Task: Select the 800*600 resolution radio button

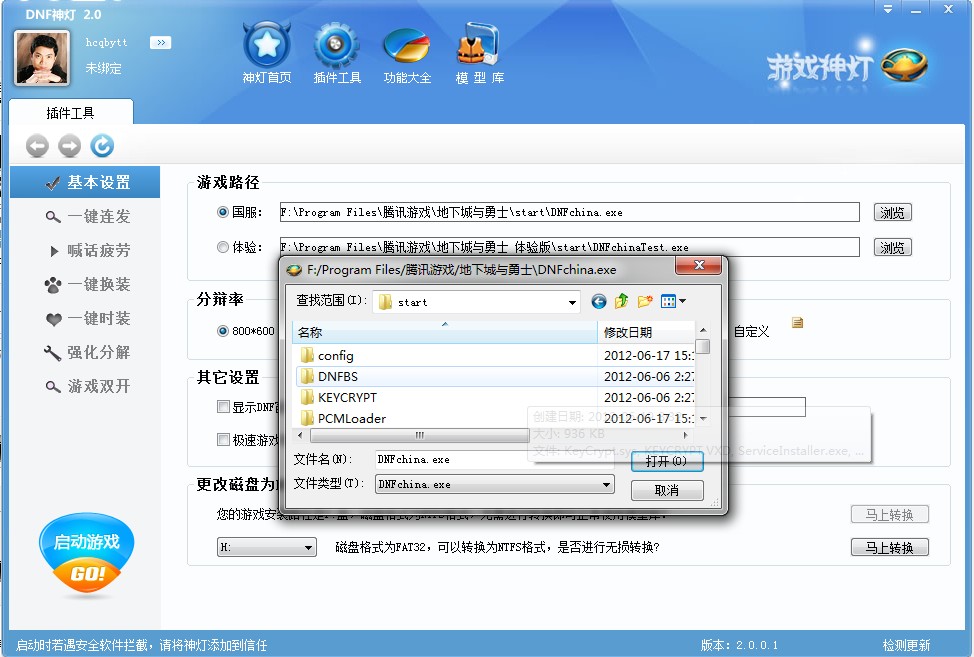Action: 222,331
